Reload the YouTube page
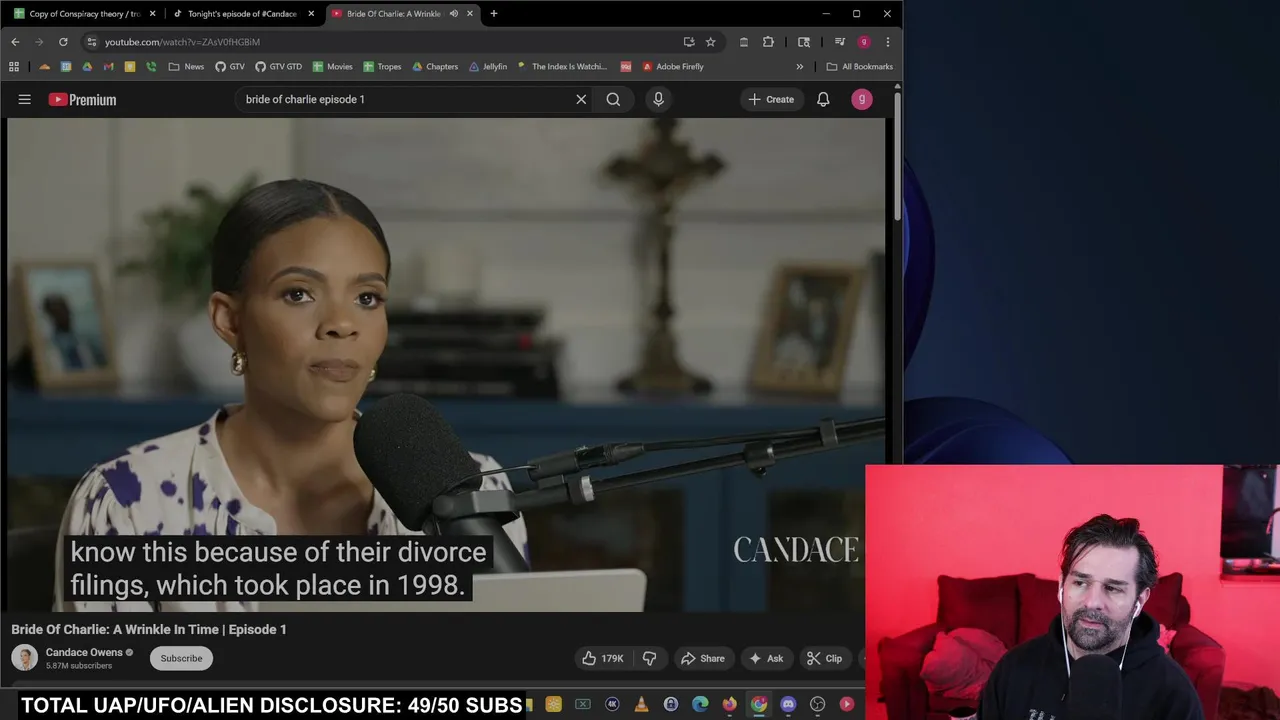1280x720 pixels. click(x=63, y=42)
